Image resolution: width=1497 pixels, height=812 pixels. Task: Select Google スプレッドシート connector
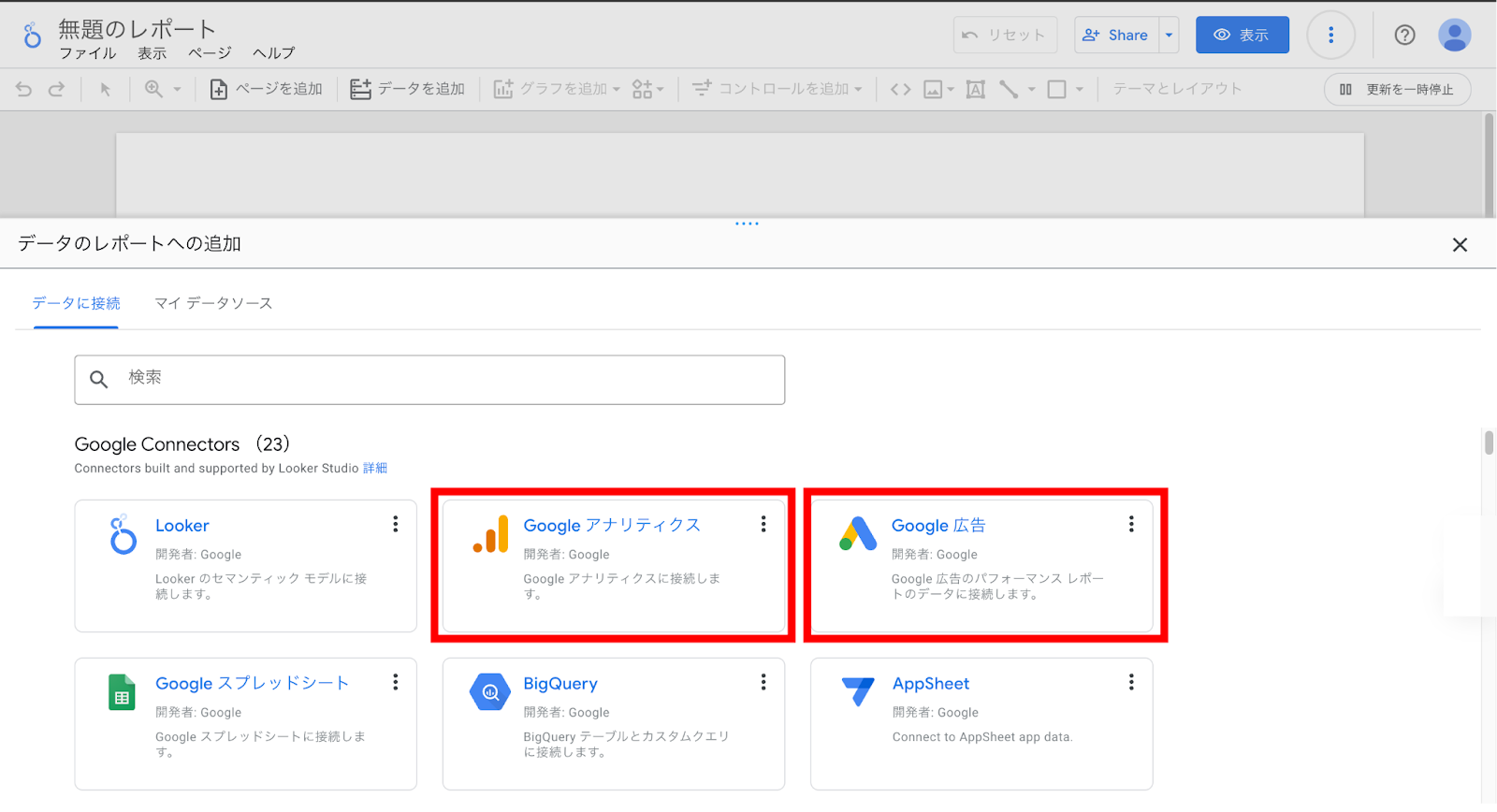(245, 723)
